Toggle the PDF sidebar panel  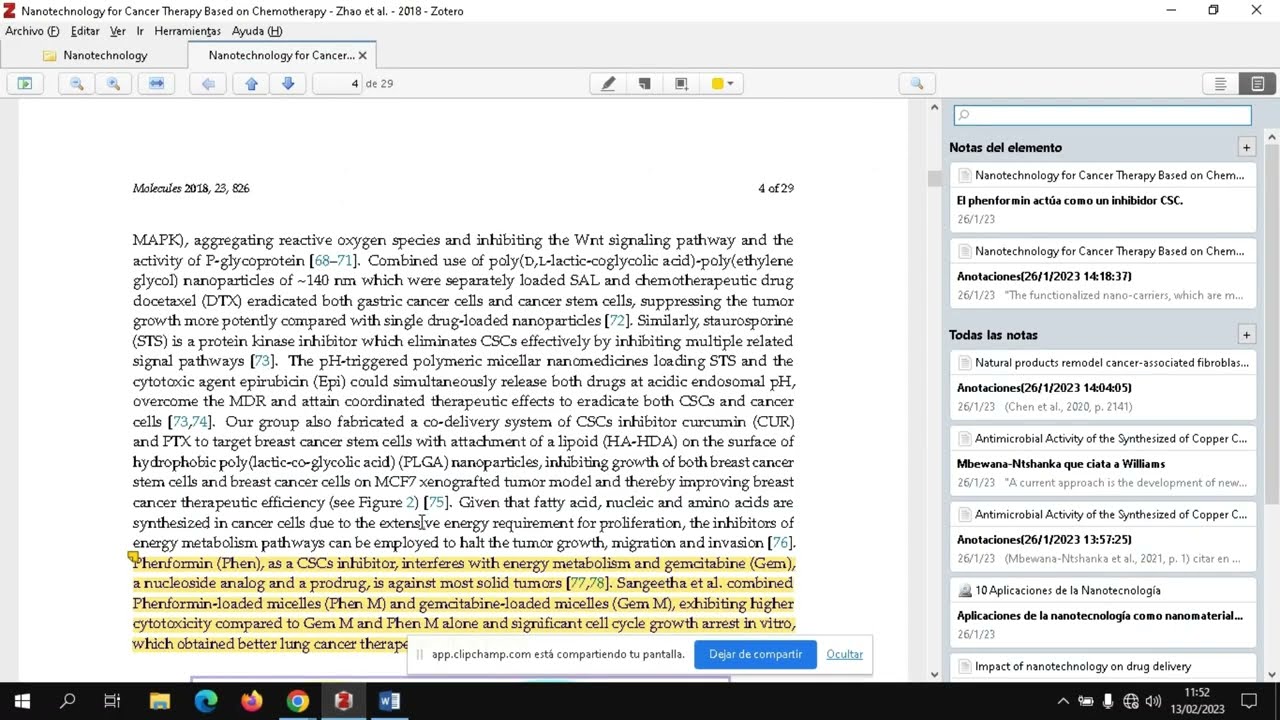coord(25,84)
